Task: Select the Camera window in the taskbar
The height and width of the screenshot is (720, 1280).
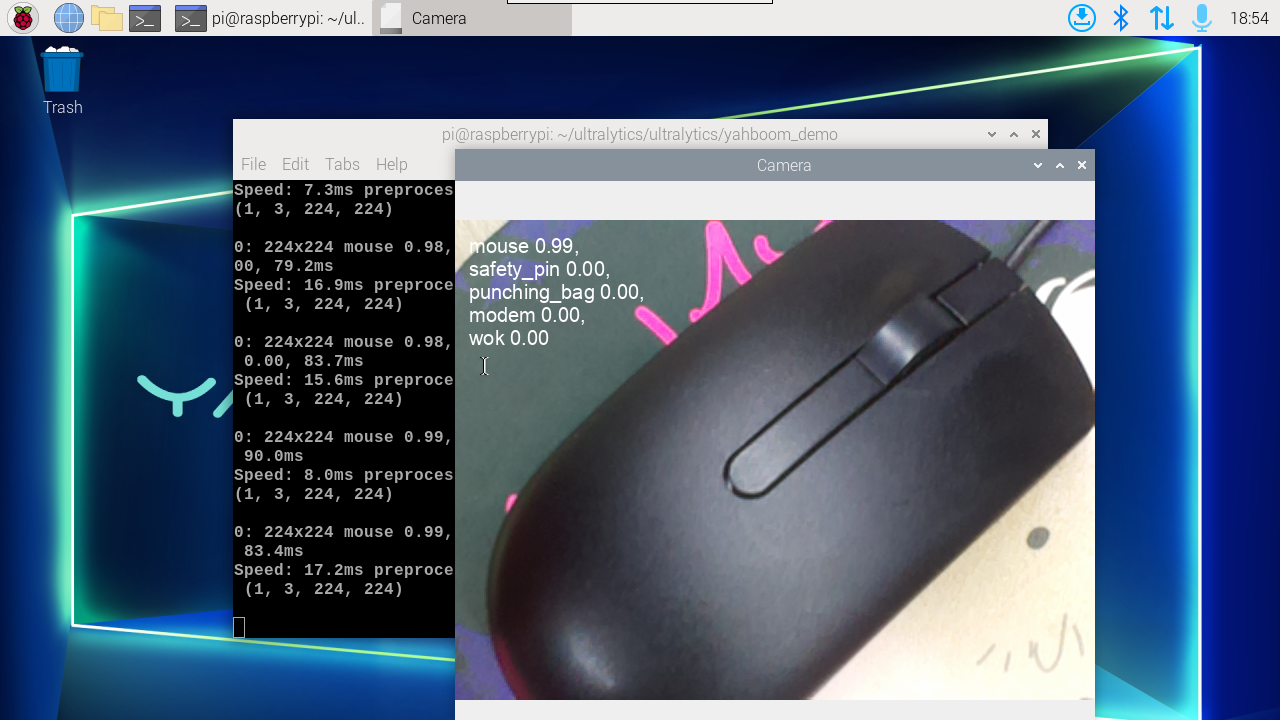Action: point(472,18)
